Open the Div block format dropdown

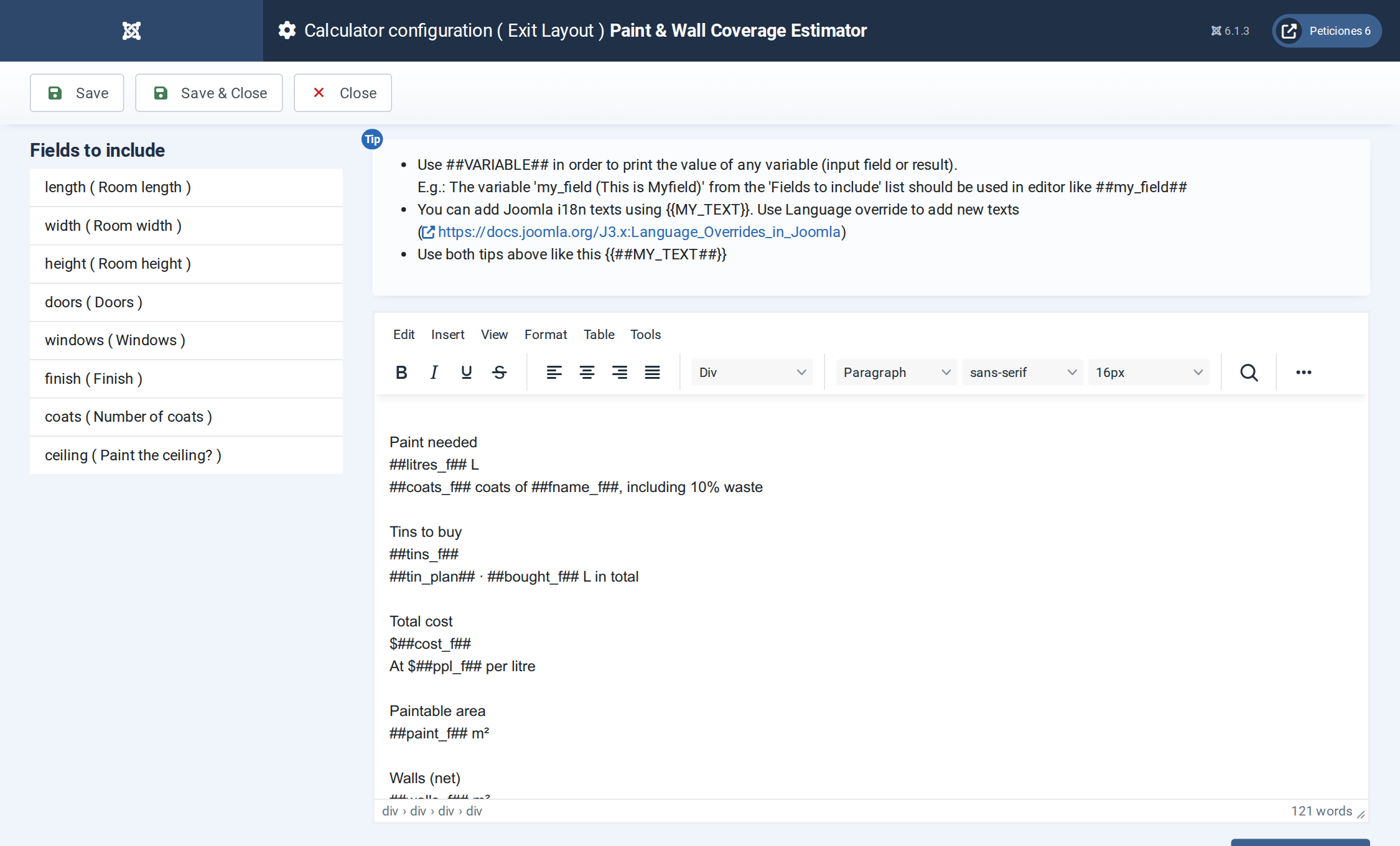(752, 373)
